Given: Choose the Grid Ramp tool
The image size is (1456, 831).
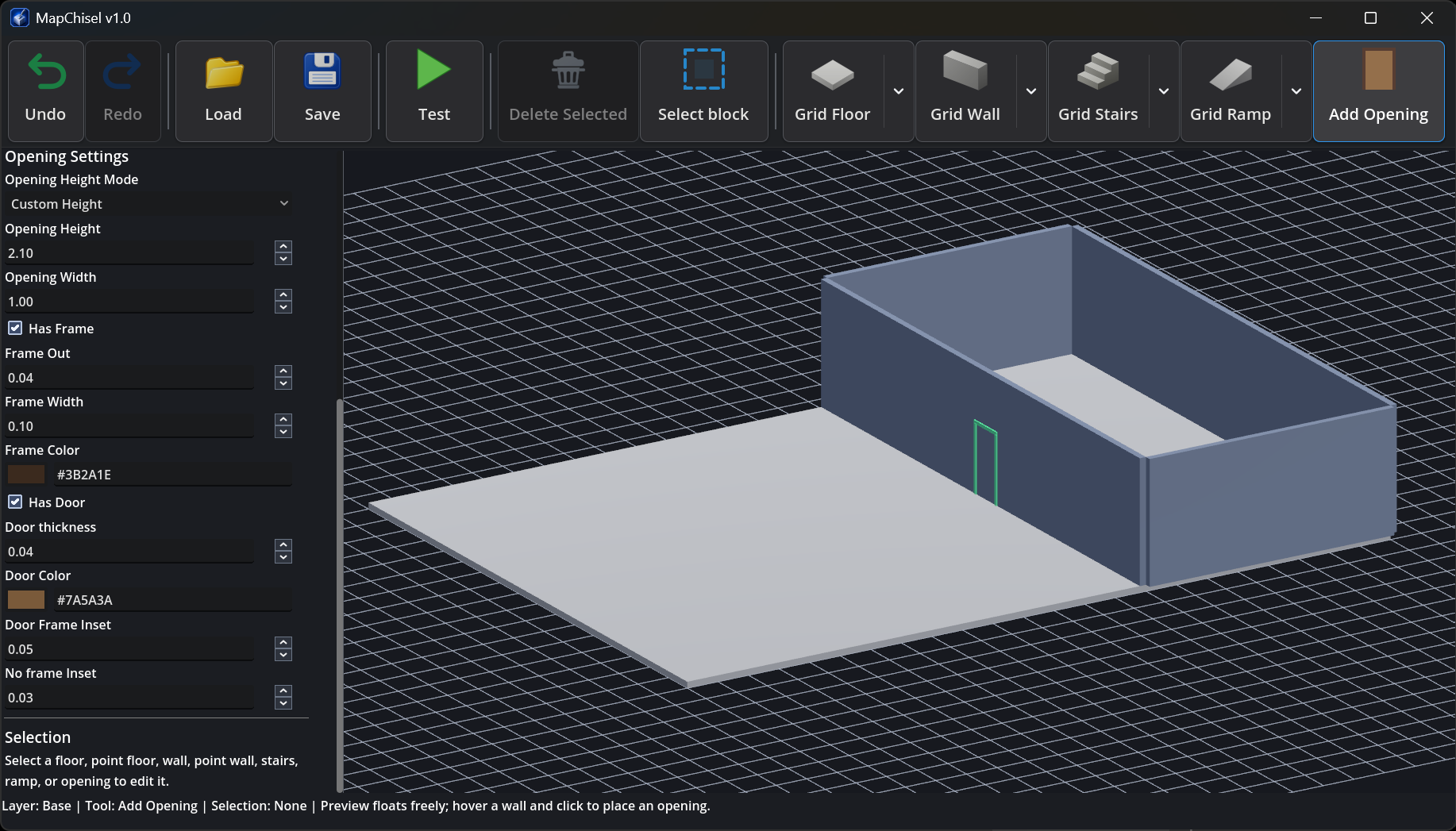Looking at the screenshot, I should (1231, 91).
